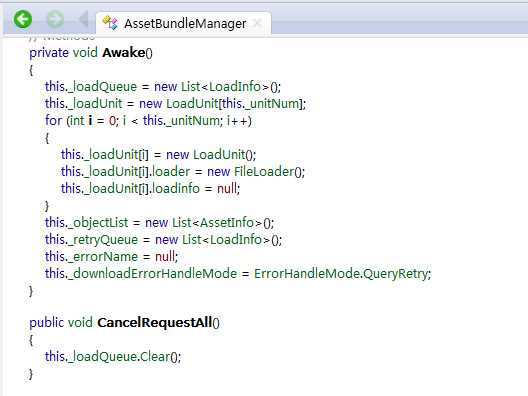Select the _errorName field reference
The image size is (528, 396).
[103, 257]
